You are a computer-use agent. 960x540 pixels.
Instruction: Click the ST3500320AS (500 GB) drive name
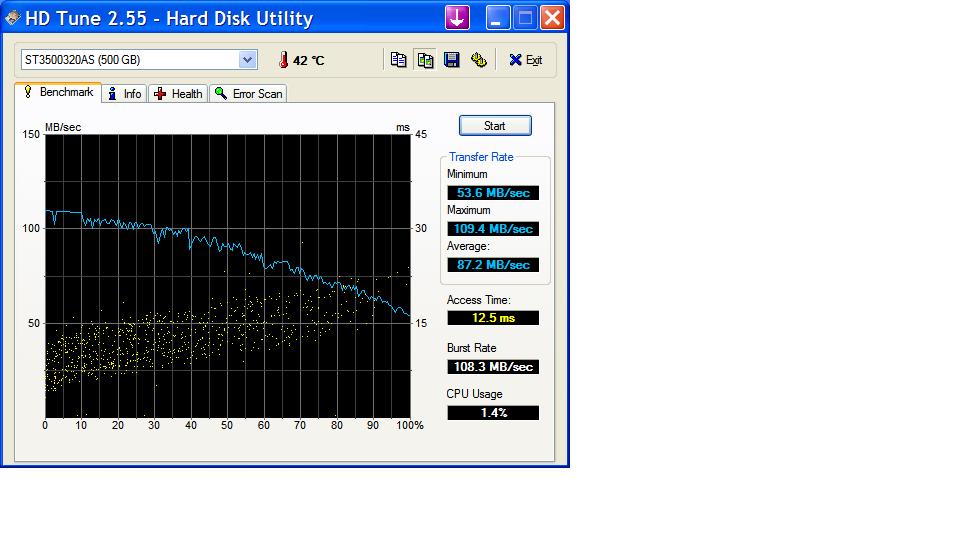point(82,60)
